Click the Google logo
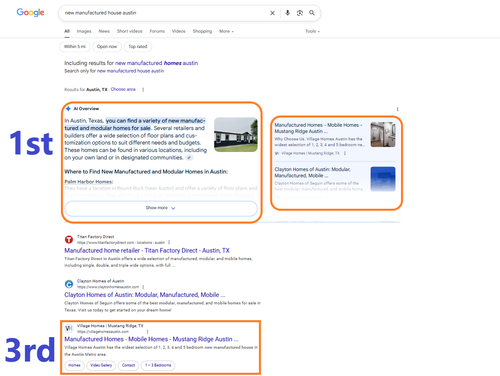500x376 pixels. click(x=30, y=12)
